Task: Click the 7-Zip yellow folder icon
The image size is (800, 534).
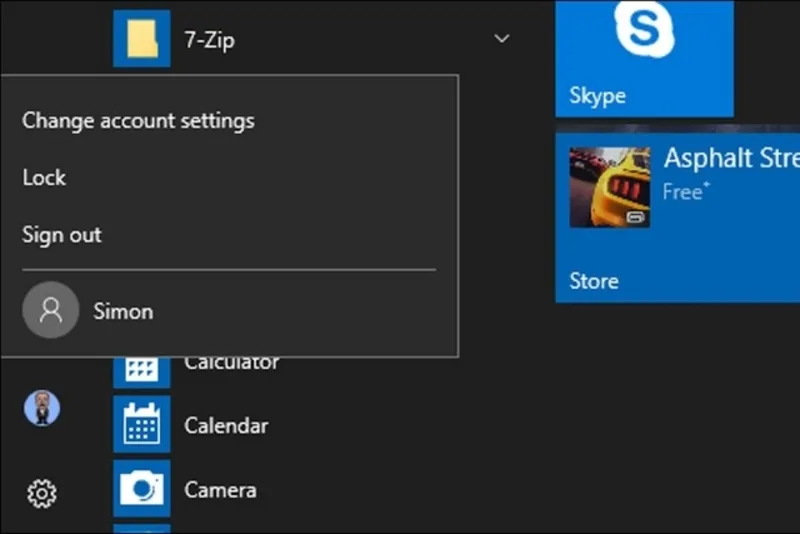Action: [141, 39]
